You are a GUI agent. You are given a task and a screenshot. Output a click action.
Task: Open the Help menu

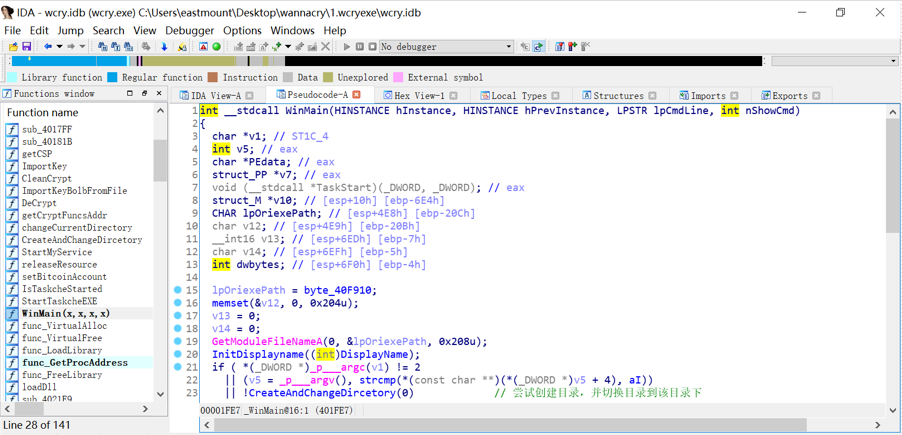tap(335, 30)
